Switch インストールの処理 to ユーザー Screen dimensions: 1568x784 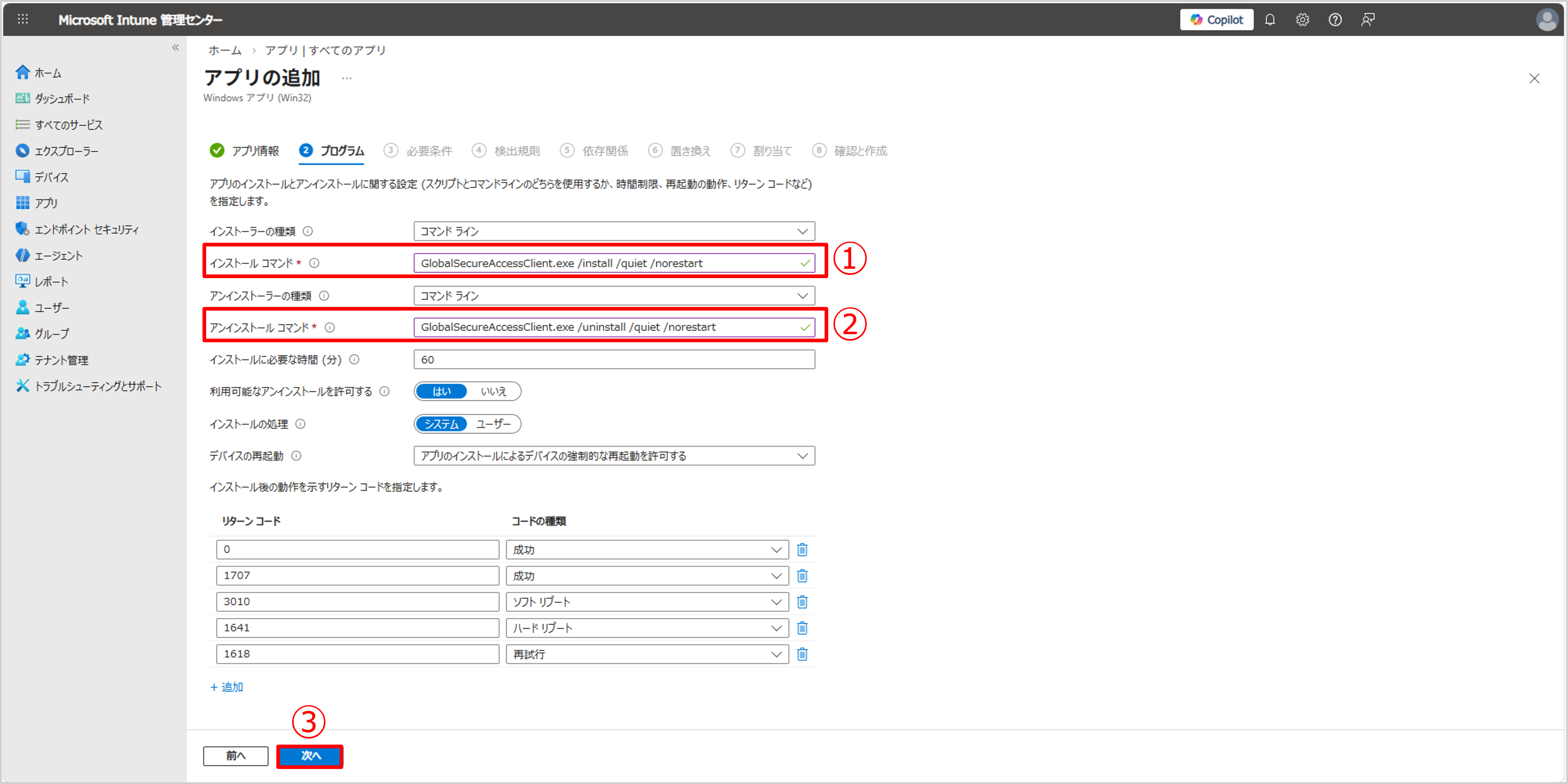[x=493, y=424]
